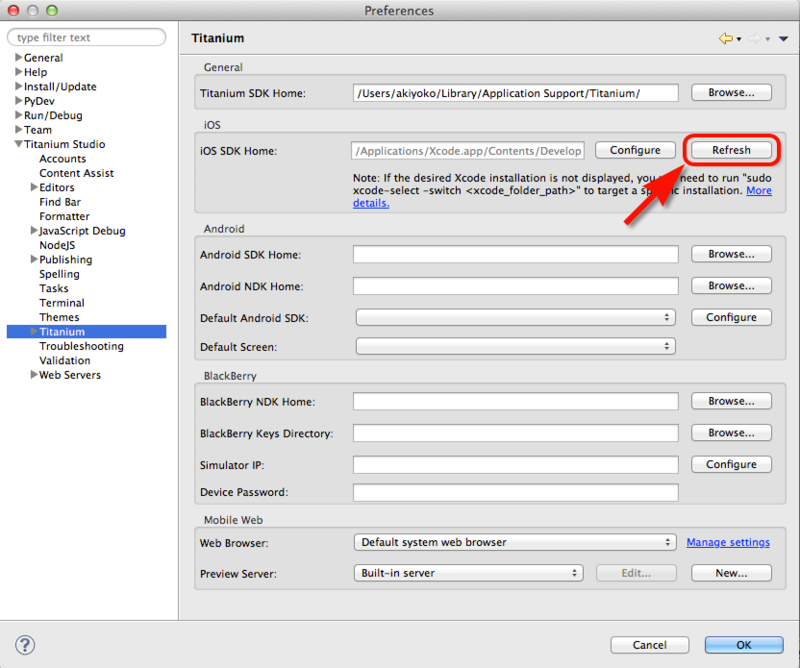Open the preferences page view menu triangle

coord(783,39)
